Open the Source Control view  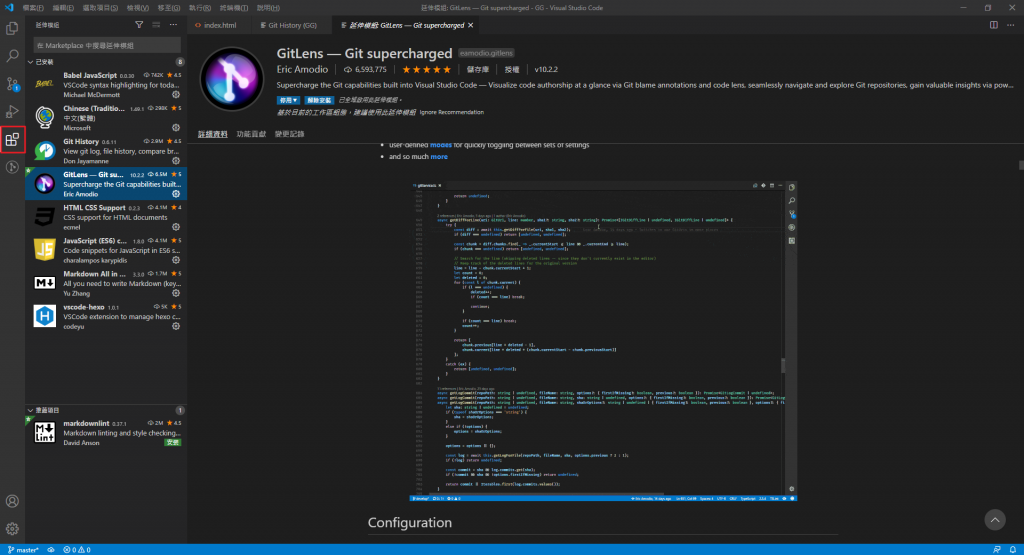click(12, 84)
